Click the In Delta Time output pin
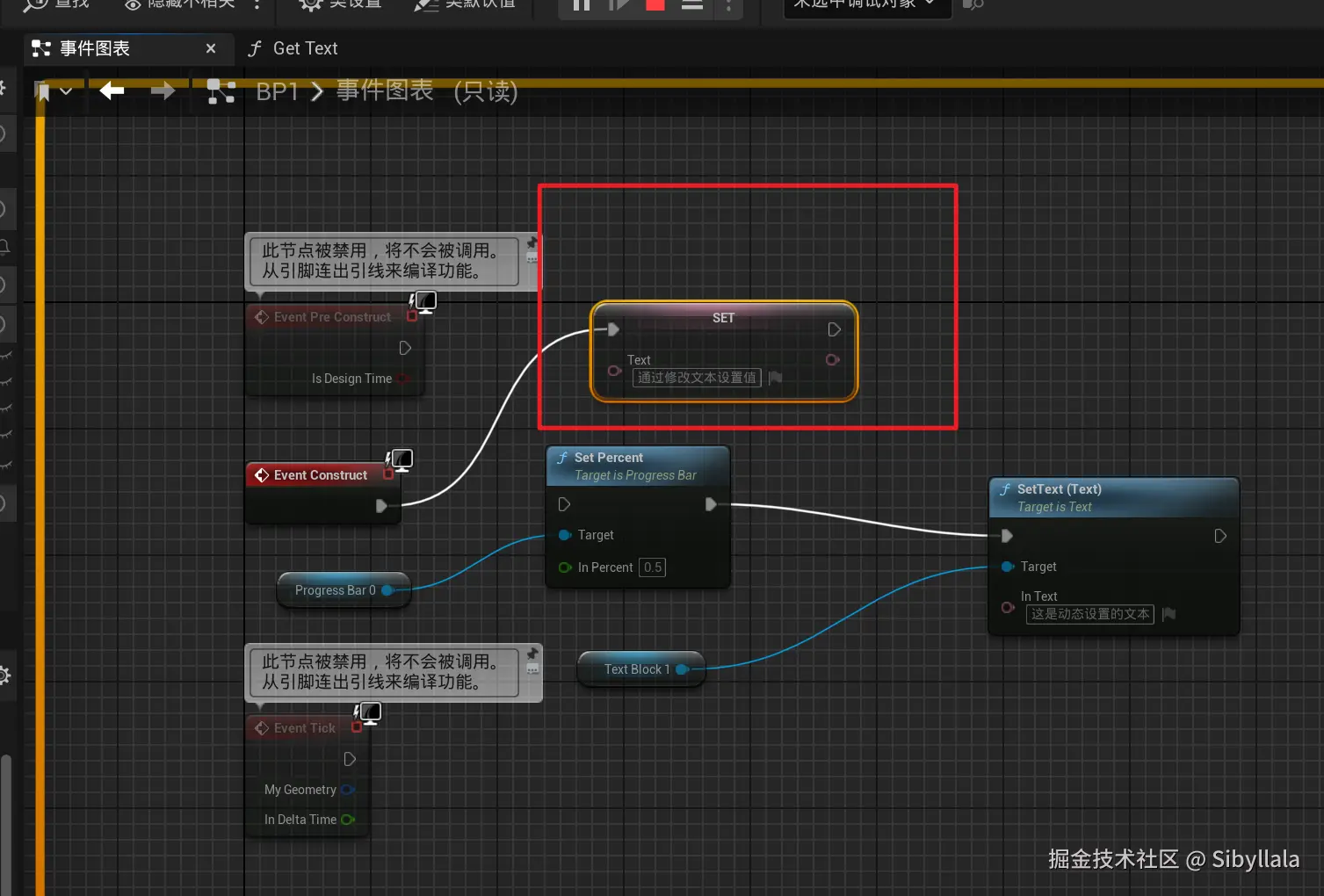 coord(348,820)
